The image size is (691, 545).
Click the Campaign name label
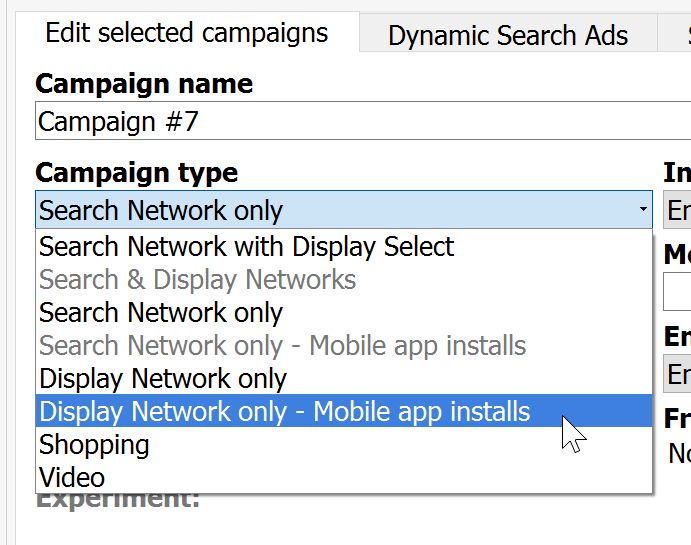(144, 84)
